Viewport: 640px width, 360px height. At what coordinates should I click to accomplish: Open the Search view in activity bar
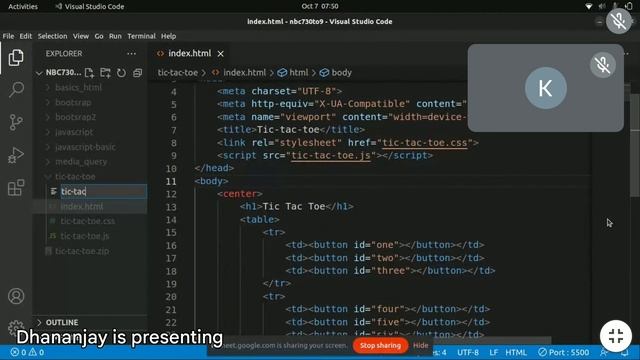click(x=16, y=89)
